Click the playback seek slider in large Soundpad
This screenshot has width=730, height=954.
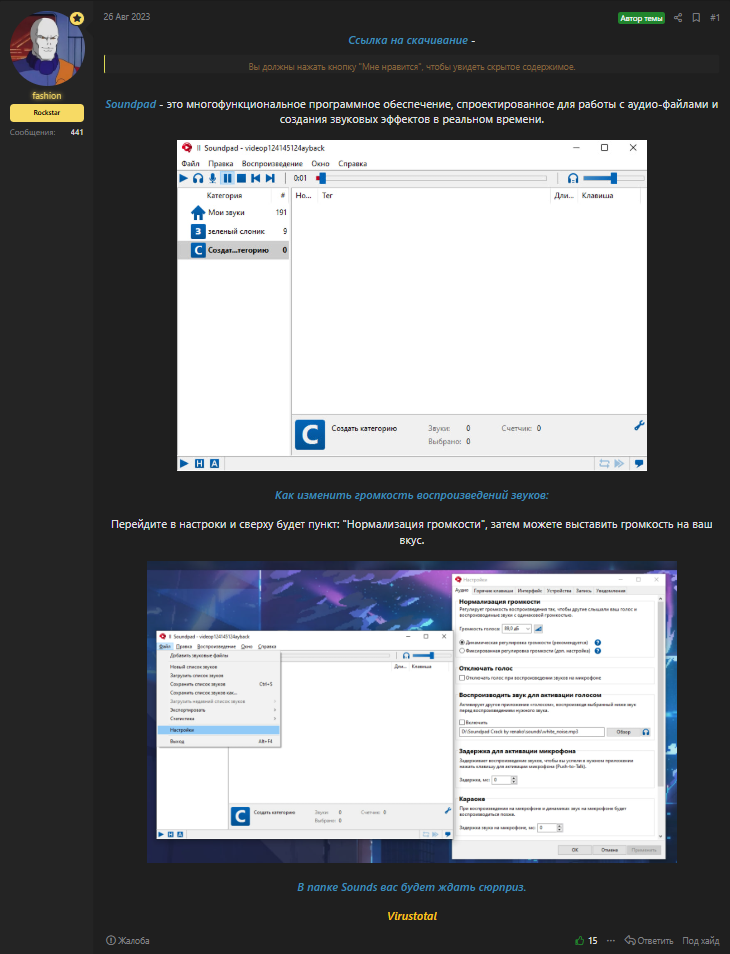(x=432, y=178)
